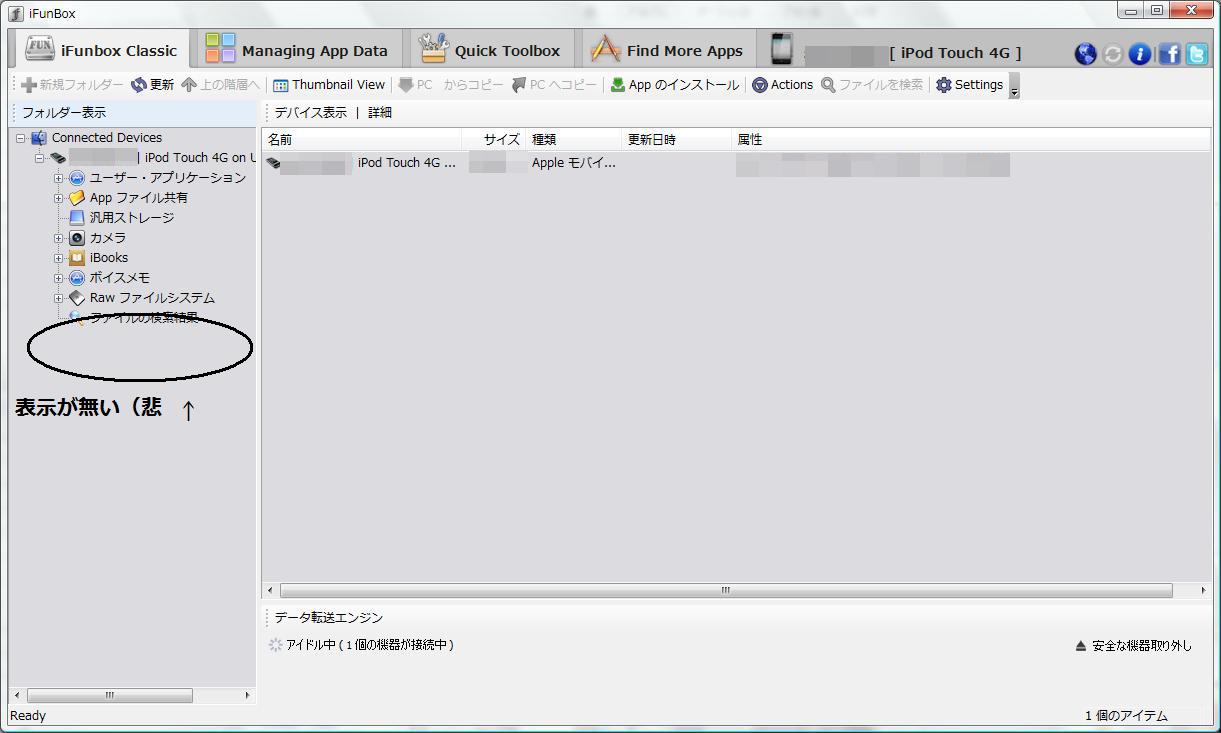Open the toolbar overflow dropdown arrow

coord(1014,86)
